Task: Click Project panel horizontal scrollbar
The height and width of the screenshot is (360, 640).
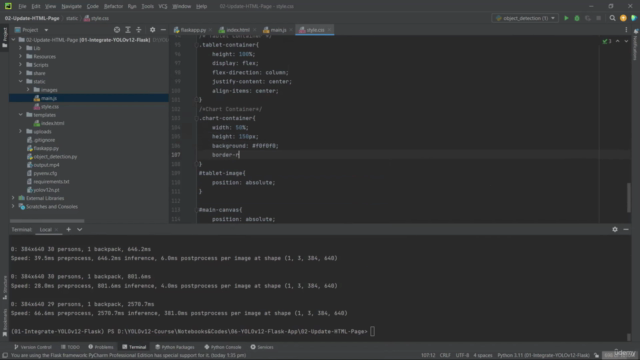Action: pyautogui.click(x=47, y=221)
